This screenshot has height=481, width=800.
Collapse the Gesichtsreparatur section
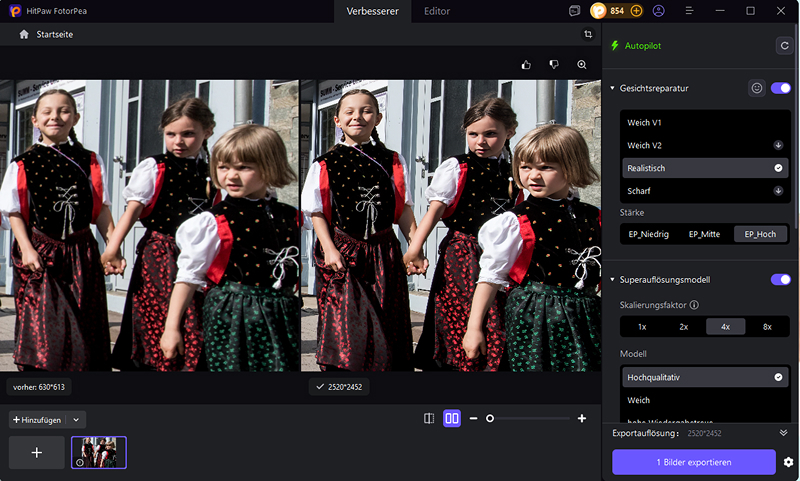pos(612,88)
